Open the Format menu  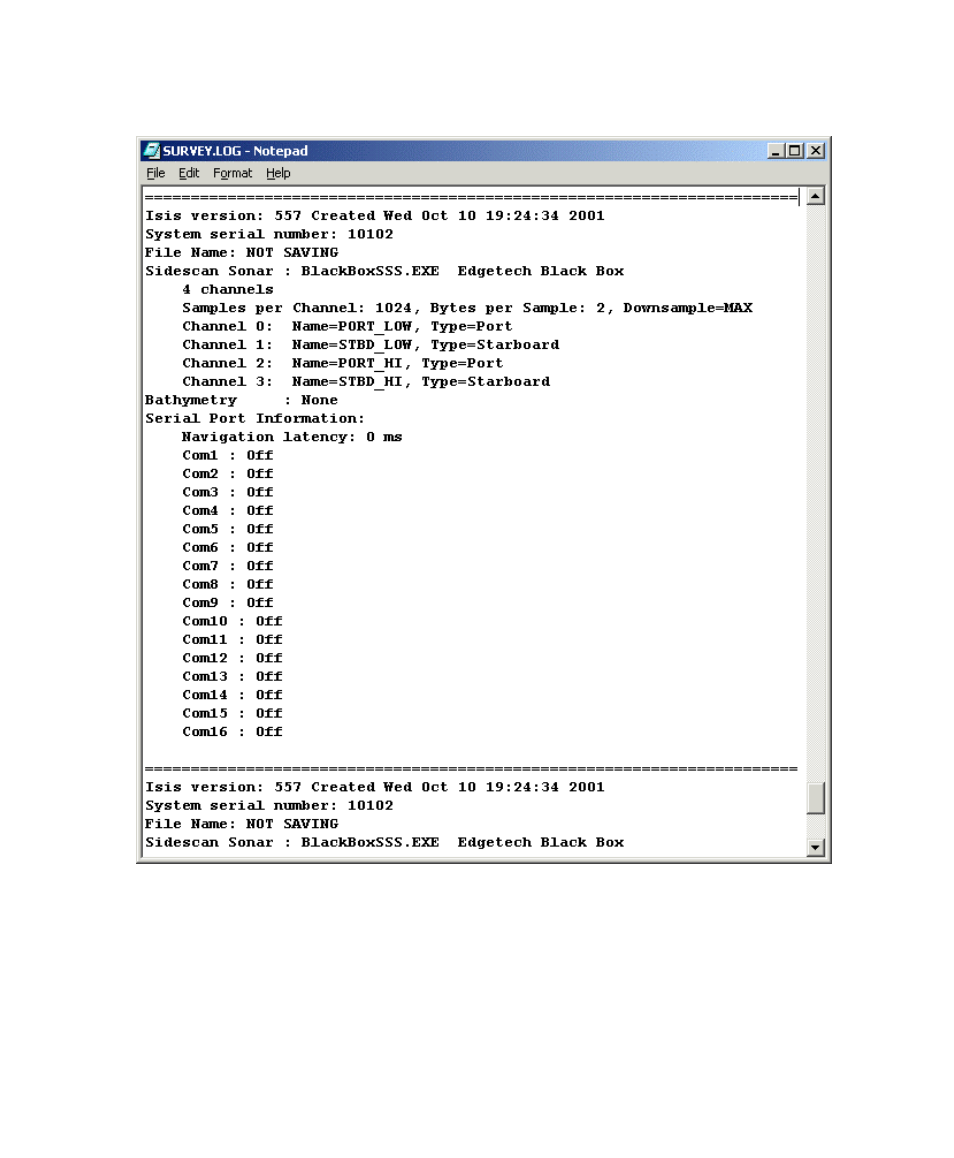(232, 173)
